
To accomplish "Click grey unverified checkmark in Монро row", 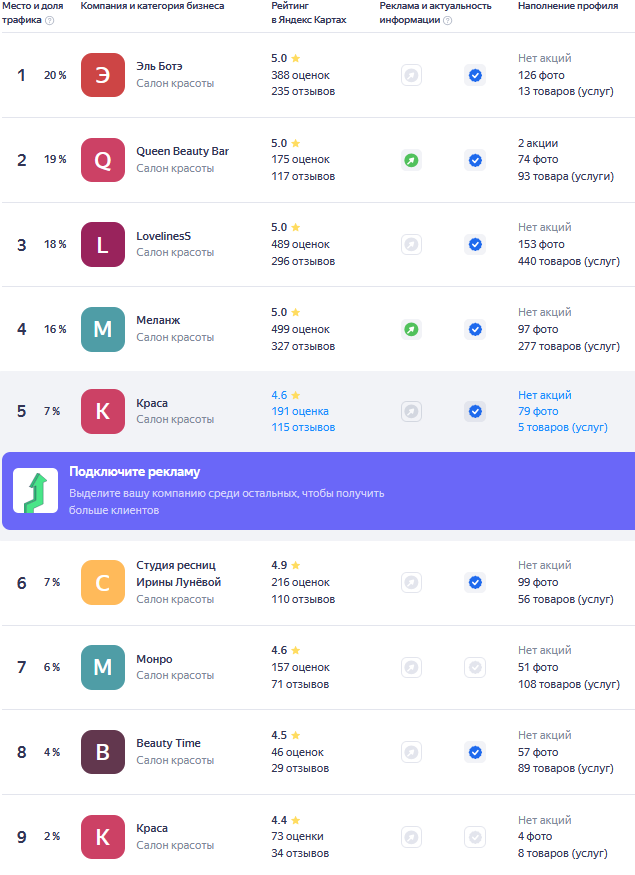I will tap(475, 667).
